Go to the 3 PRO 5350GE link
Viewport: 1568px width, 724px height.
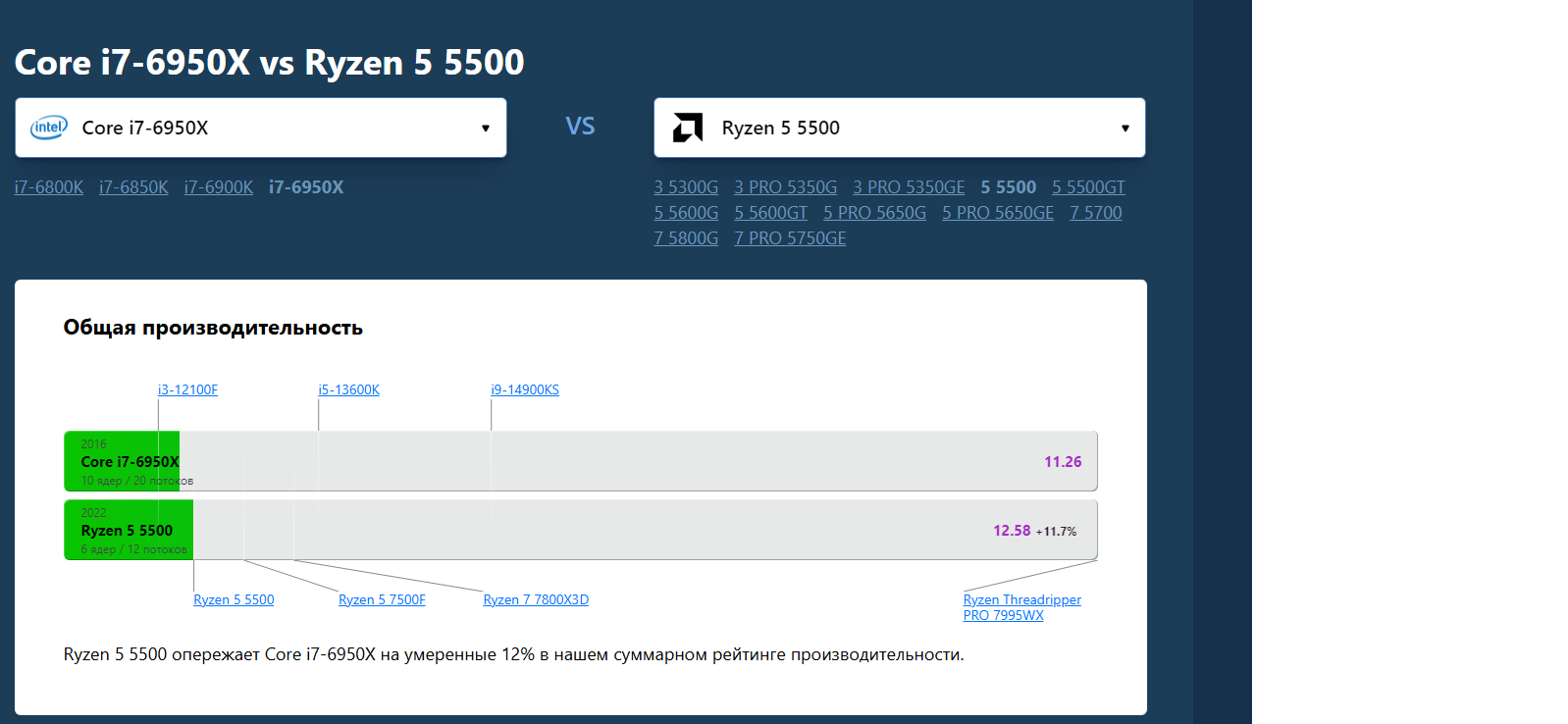pyautogui.click(x=909, y=187)
